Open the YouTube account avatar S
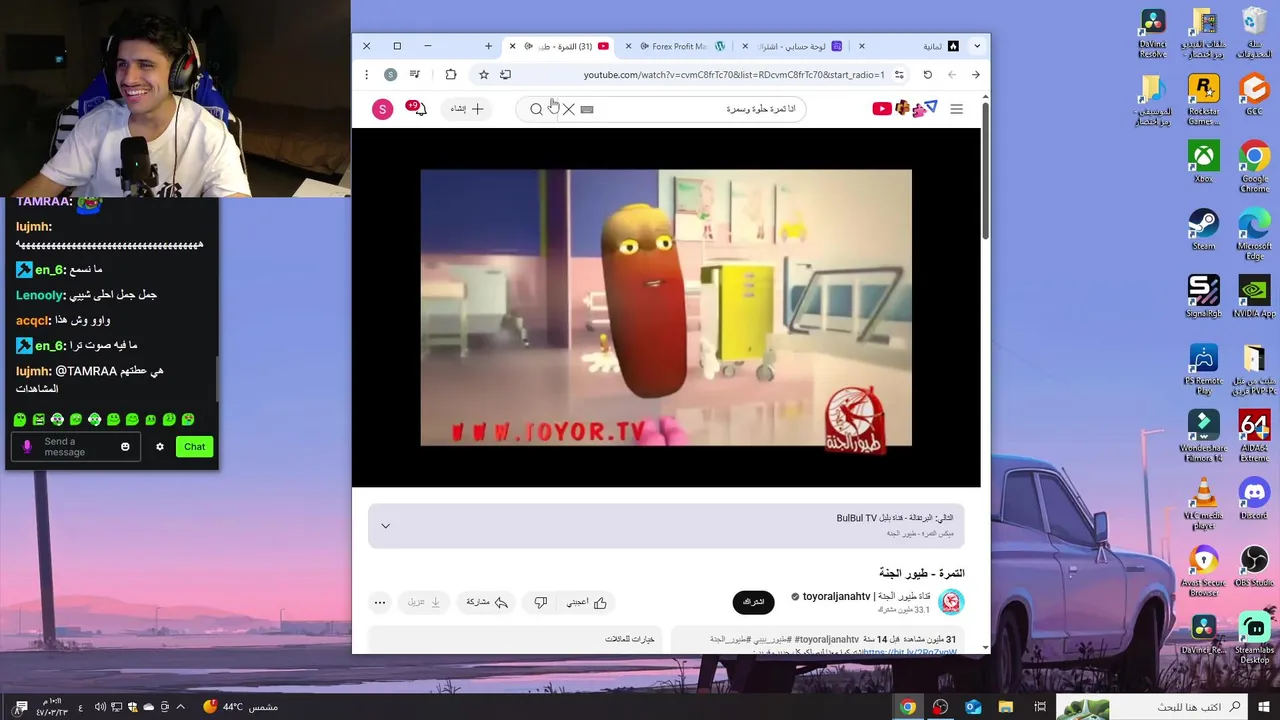The height and width of the screenshot is (720, 1280). point(382,109)
